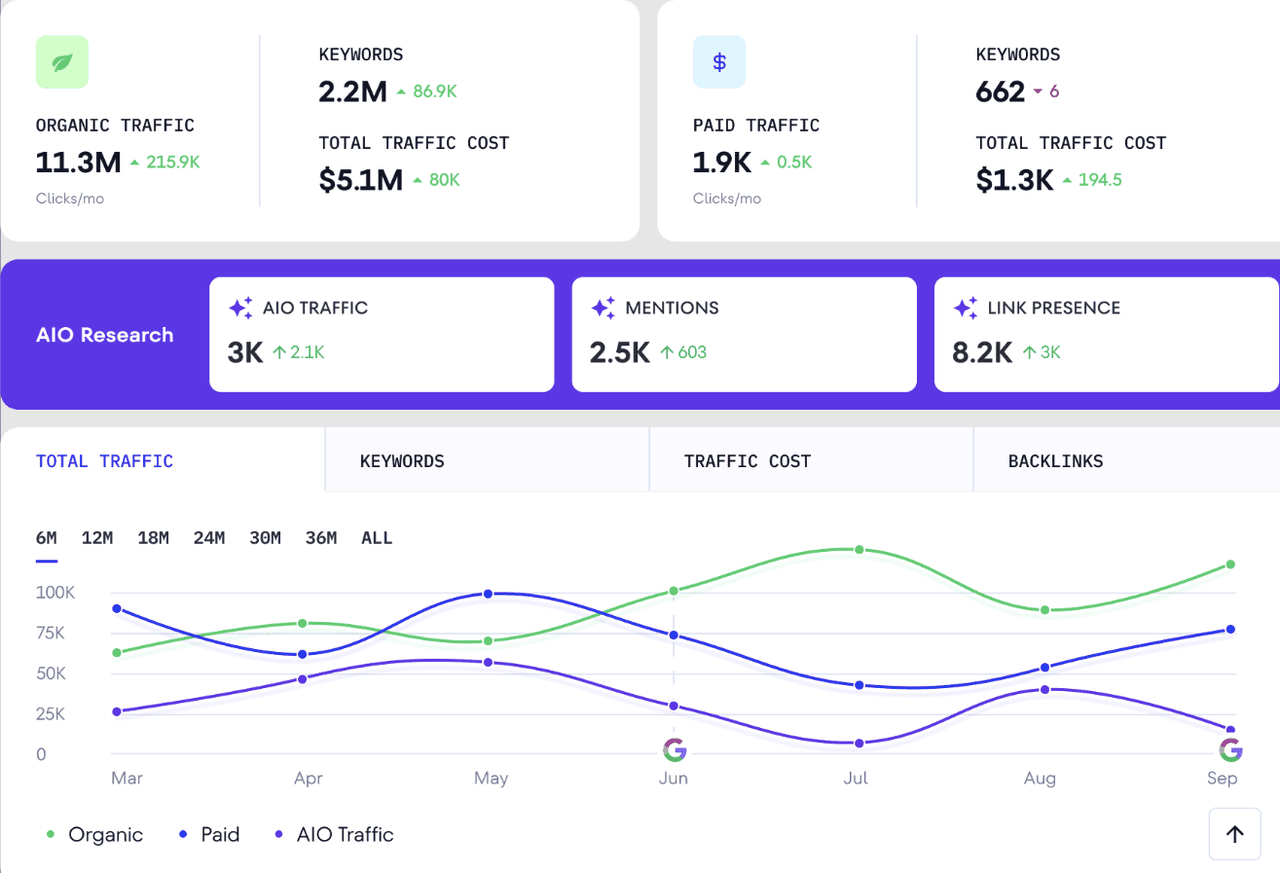Click the keywords decrease indicator 6
Screen dimensions: 1280x873
pos(1047,92)
